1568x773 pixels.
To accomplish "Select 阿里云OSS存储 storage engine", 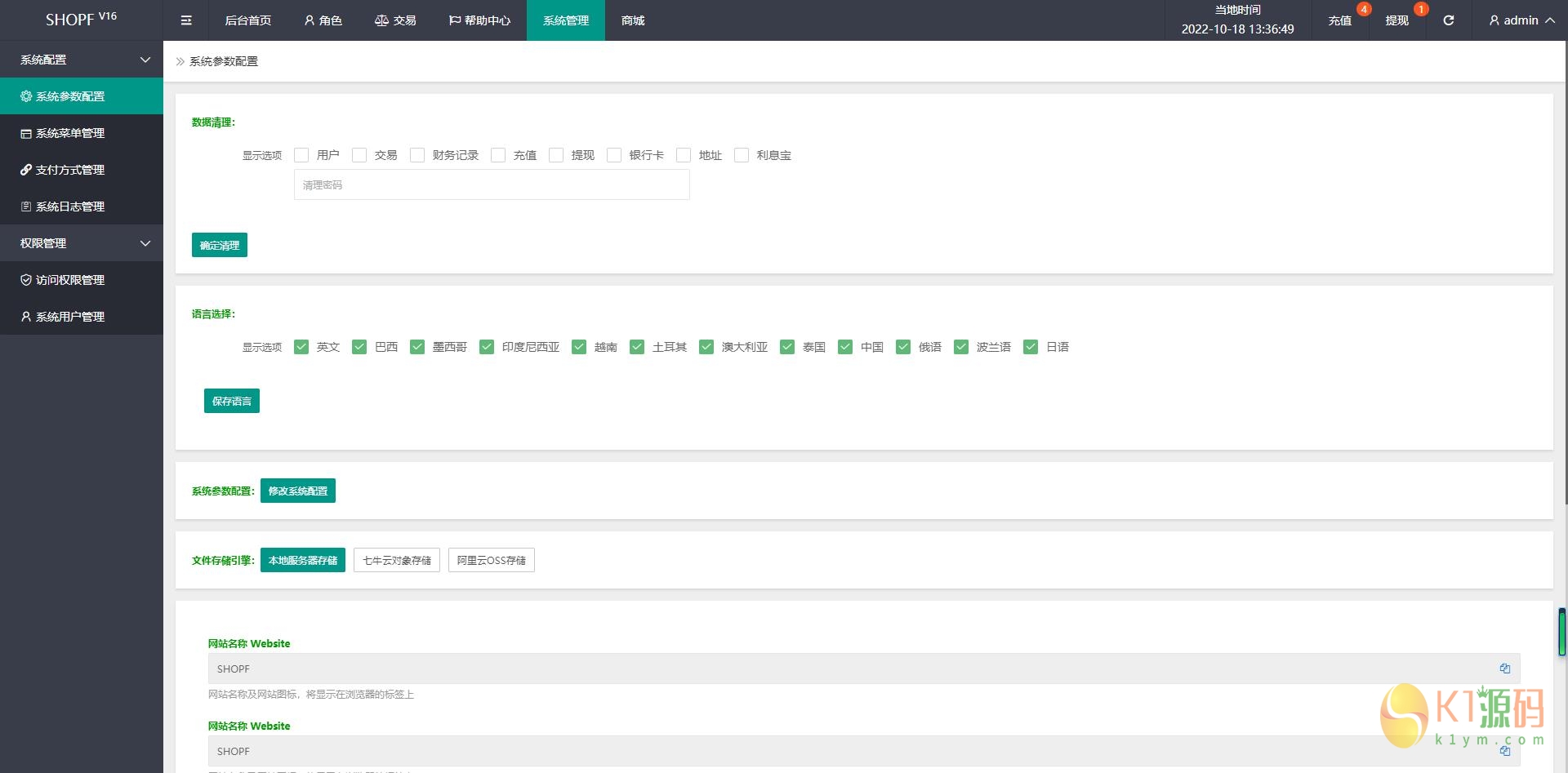I will point(492,560).
